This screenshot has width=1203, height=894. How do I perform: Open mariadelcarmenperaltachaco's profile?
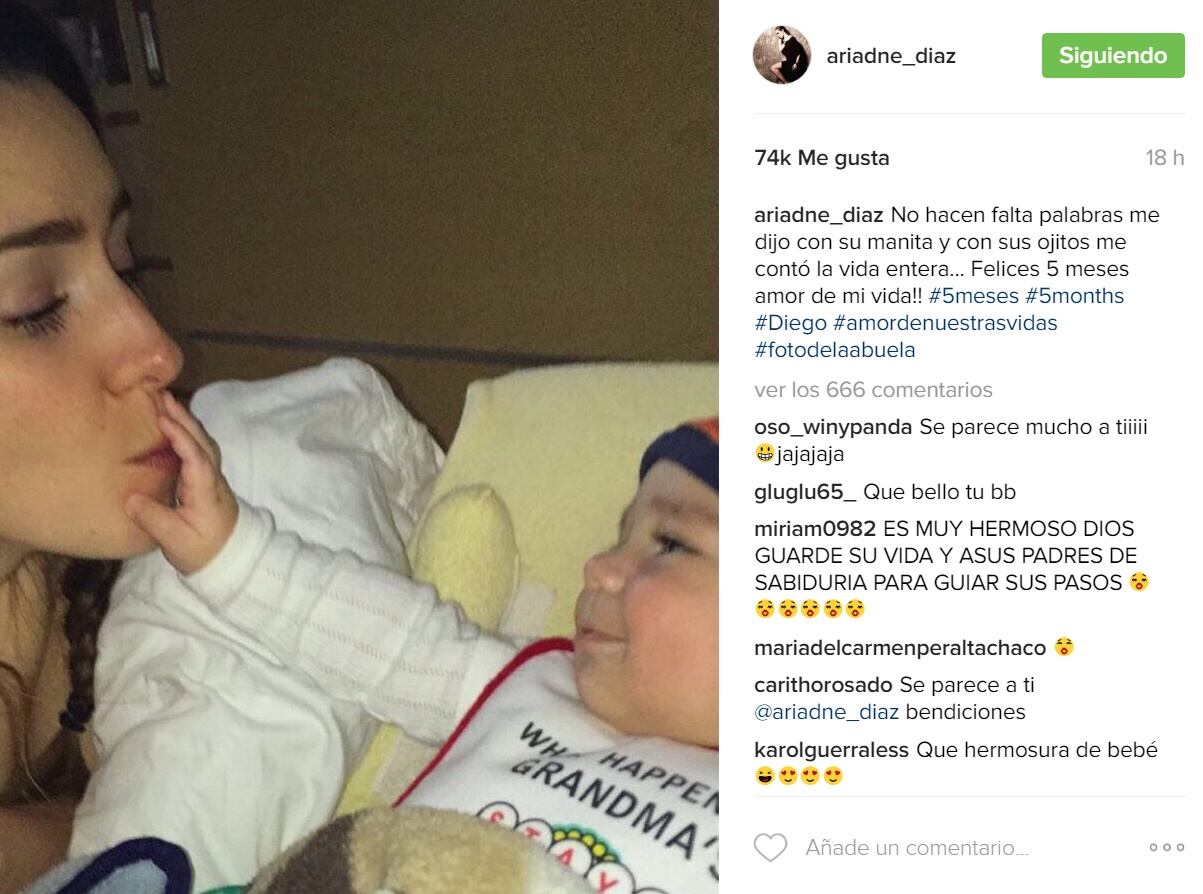(900, 648)
